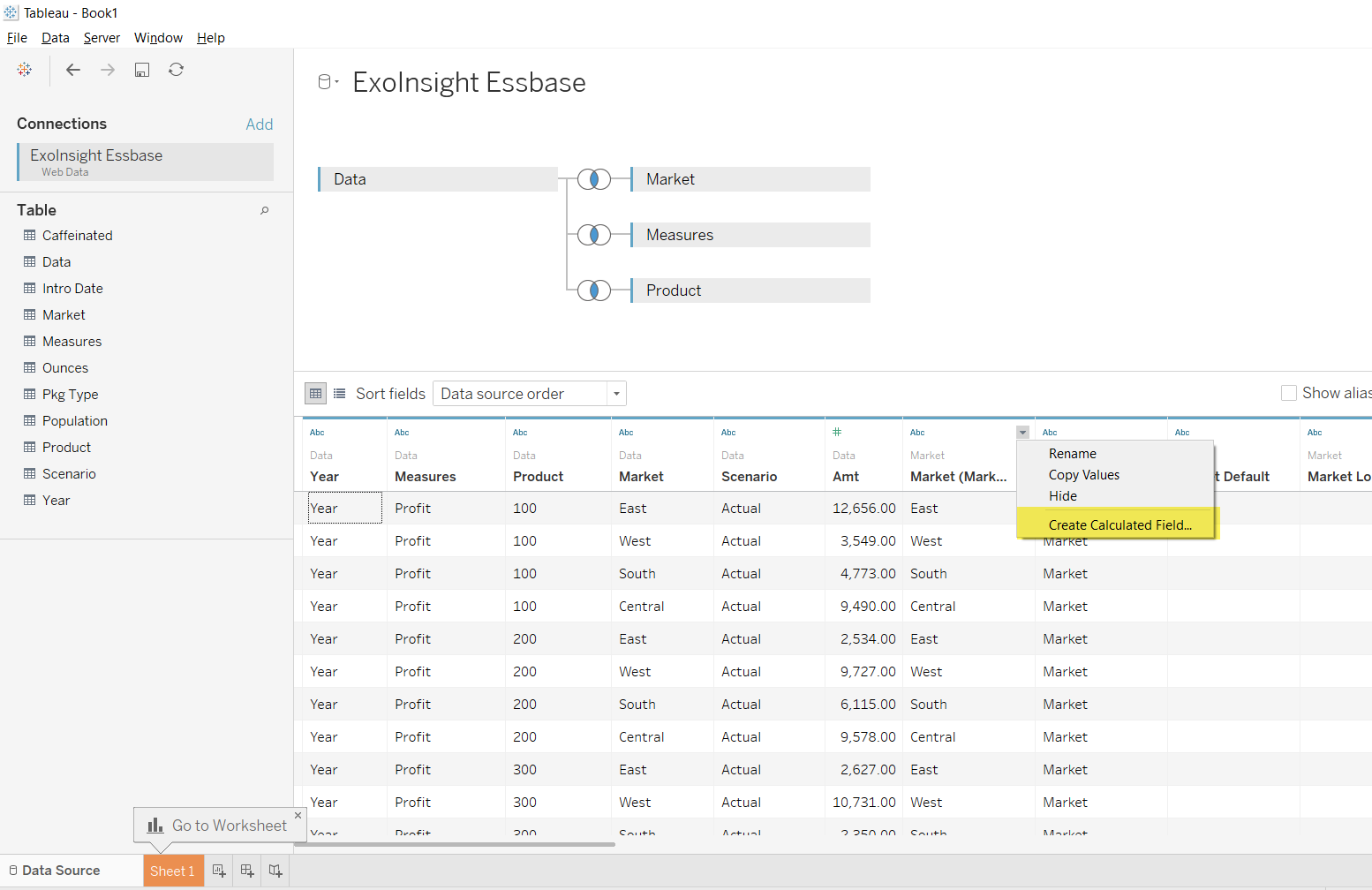Enable the Show aliases checkbox
This screenshot has width=1372, height=890.
tap(1289, 392)
